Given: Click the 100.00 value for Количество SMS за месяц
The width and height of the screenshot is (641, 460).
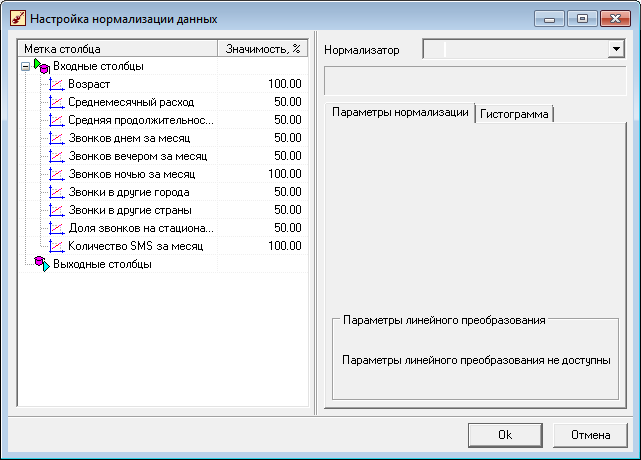Looking at the screenshot, I should pyautogui.click(x=285, y=246).
